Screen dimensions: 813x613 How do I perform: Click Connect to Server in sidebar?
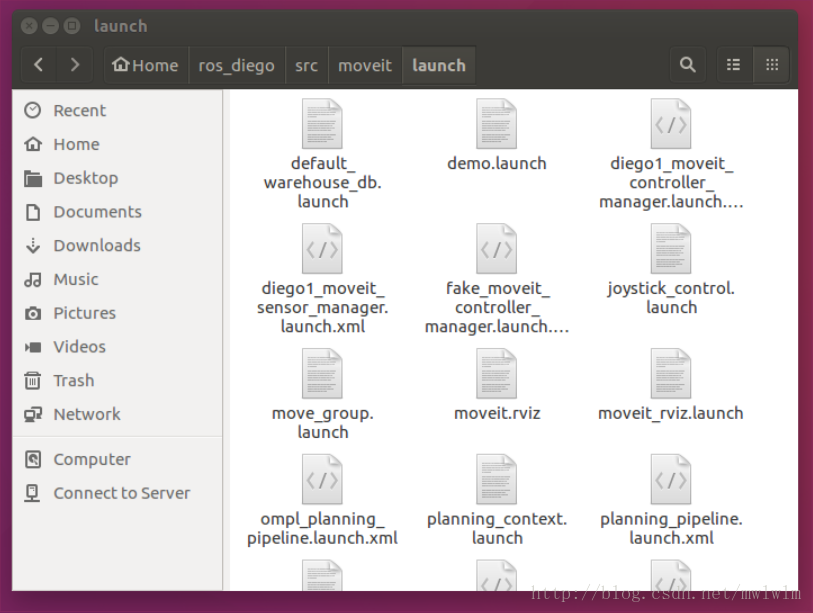click(118, 493)
